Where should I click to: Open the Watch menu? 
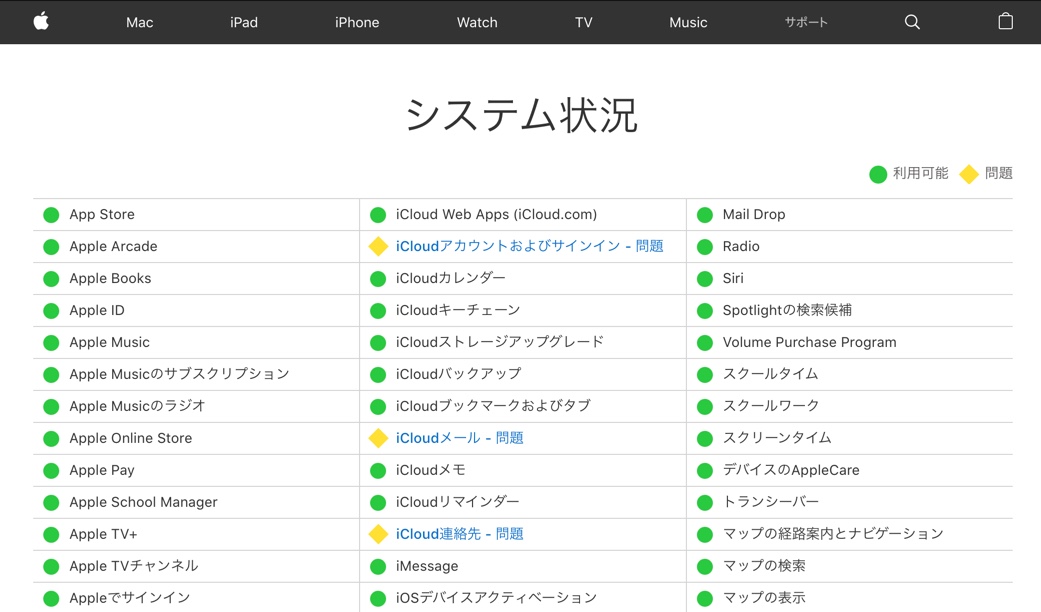pyautogui.click(x=477, y=22)
